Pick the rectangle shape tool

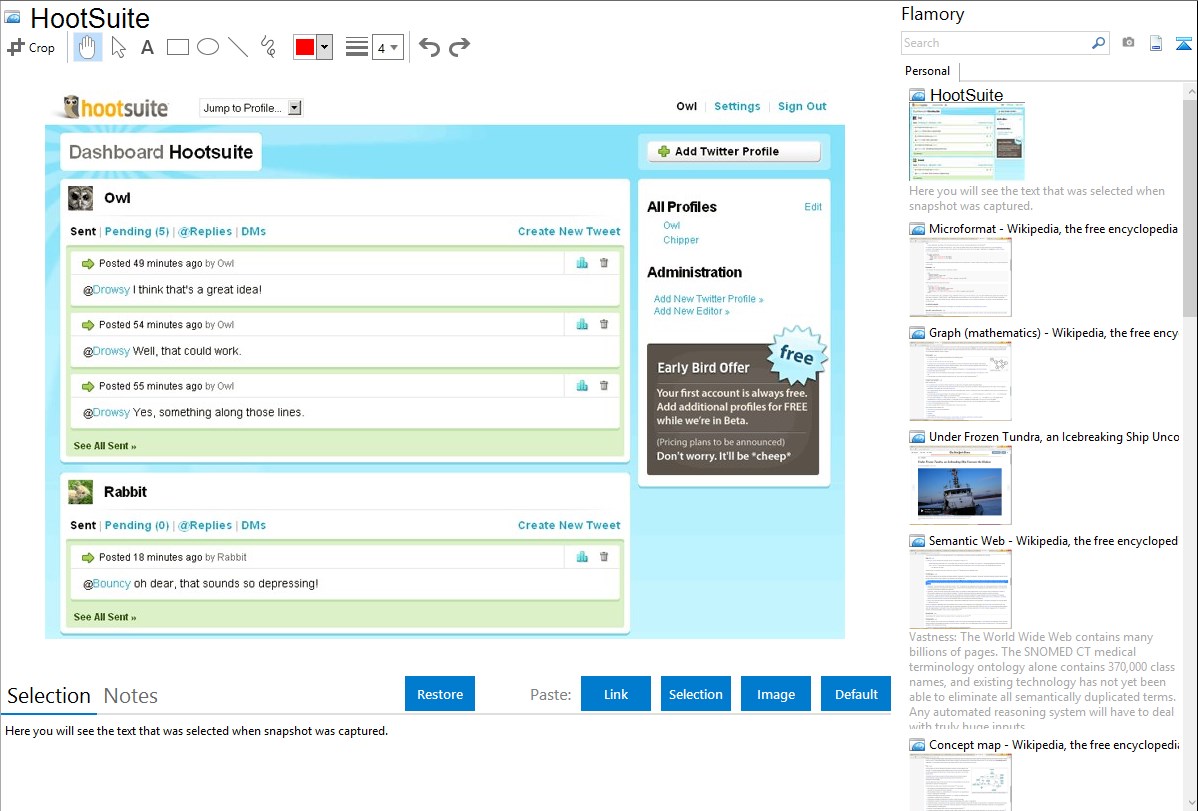177,47
